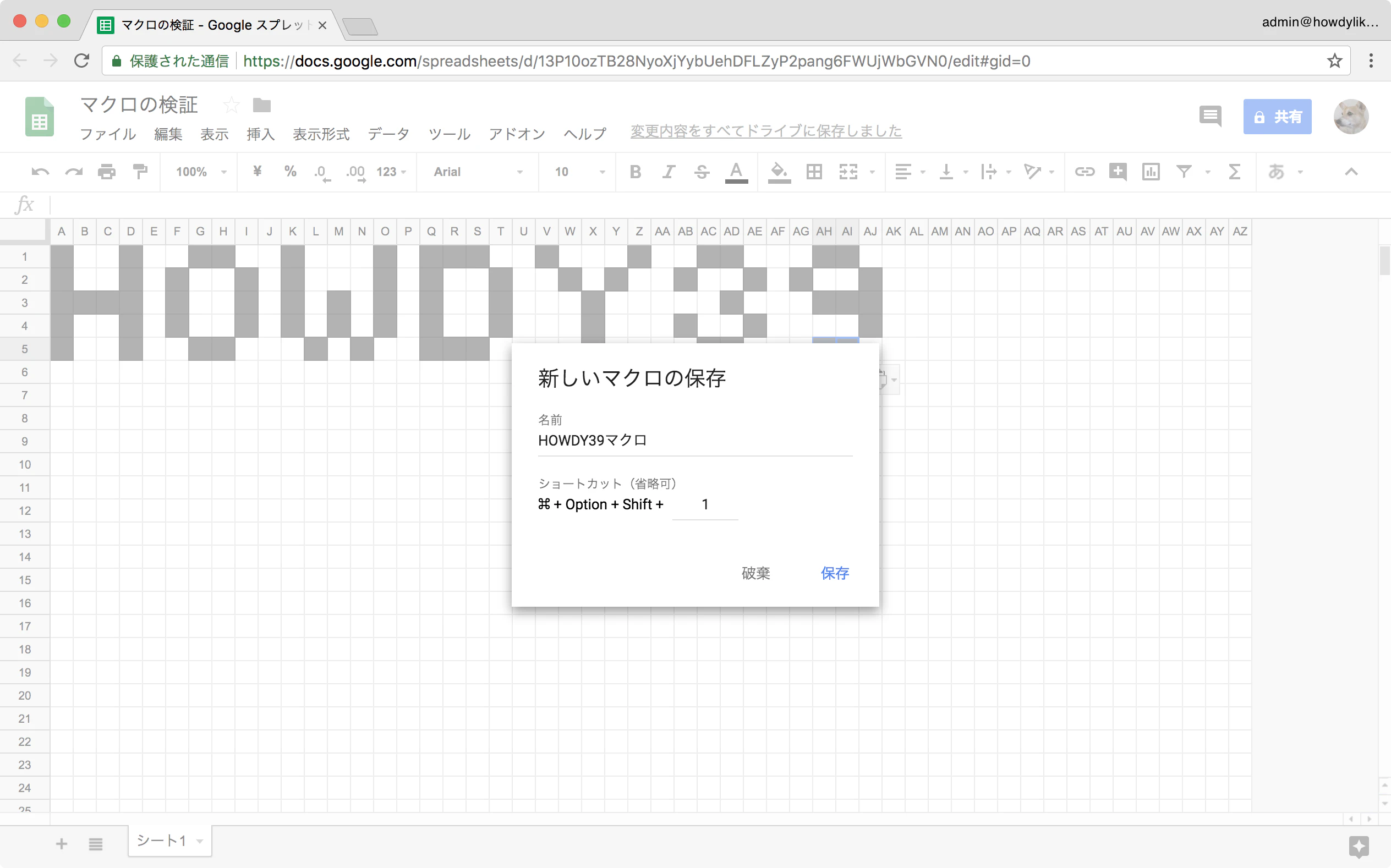Click the undo icon in toolbar

tap(40, 172)
